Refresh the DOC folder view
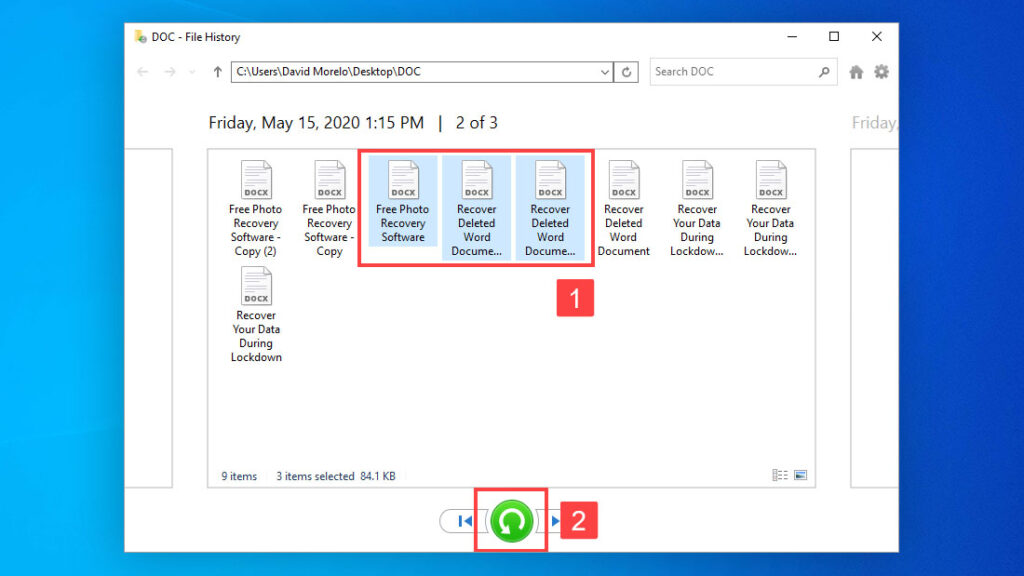Viewport: 1024px width, 576px height. click(627, 71)
